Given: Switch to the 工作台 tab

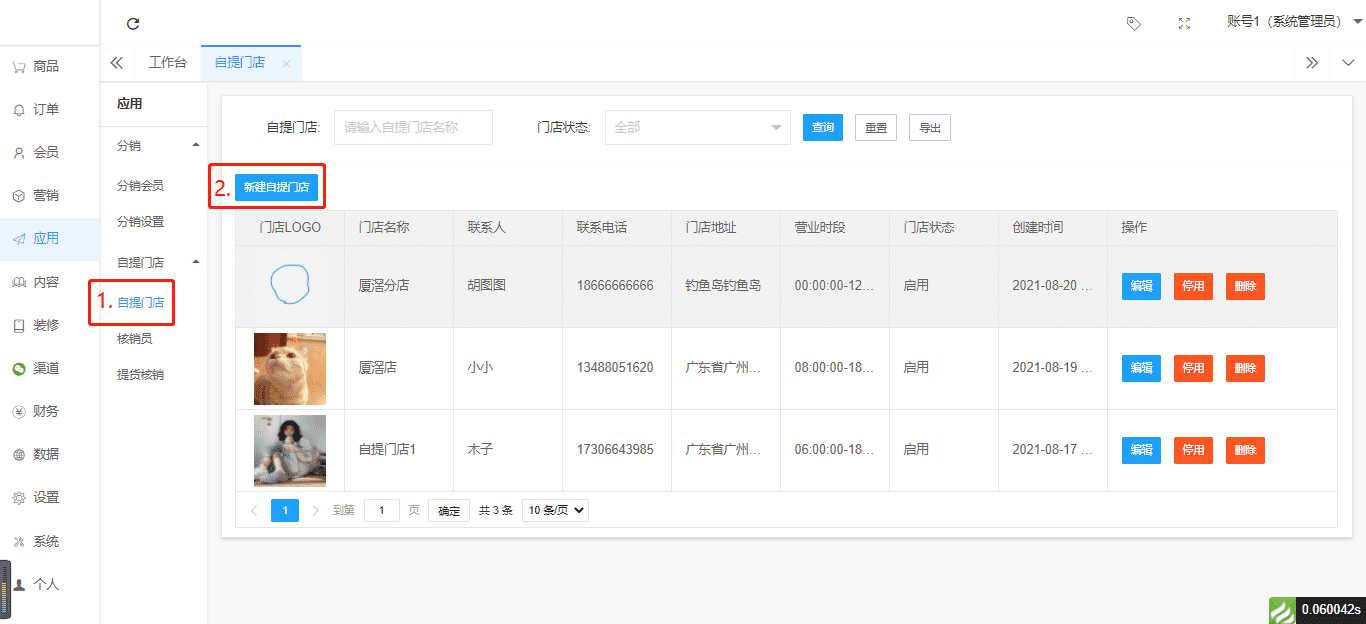Looking at the screenshot, I should [x=167, y=63].
